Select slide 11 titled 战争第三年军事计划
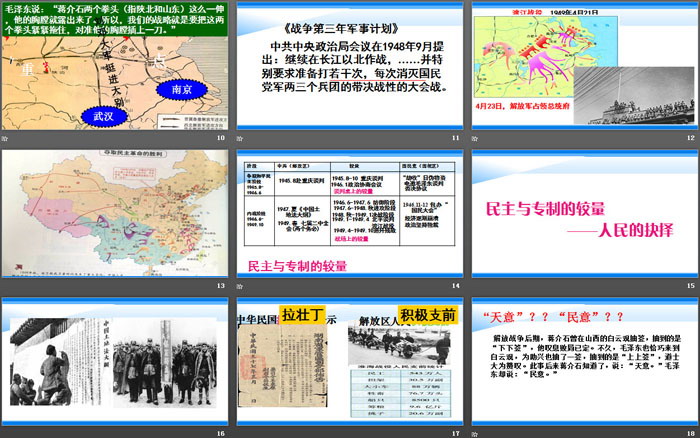The height and width of the screenshot is (438, 700). click(x=350, y=66)
